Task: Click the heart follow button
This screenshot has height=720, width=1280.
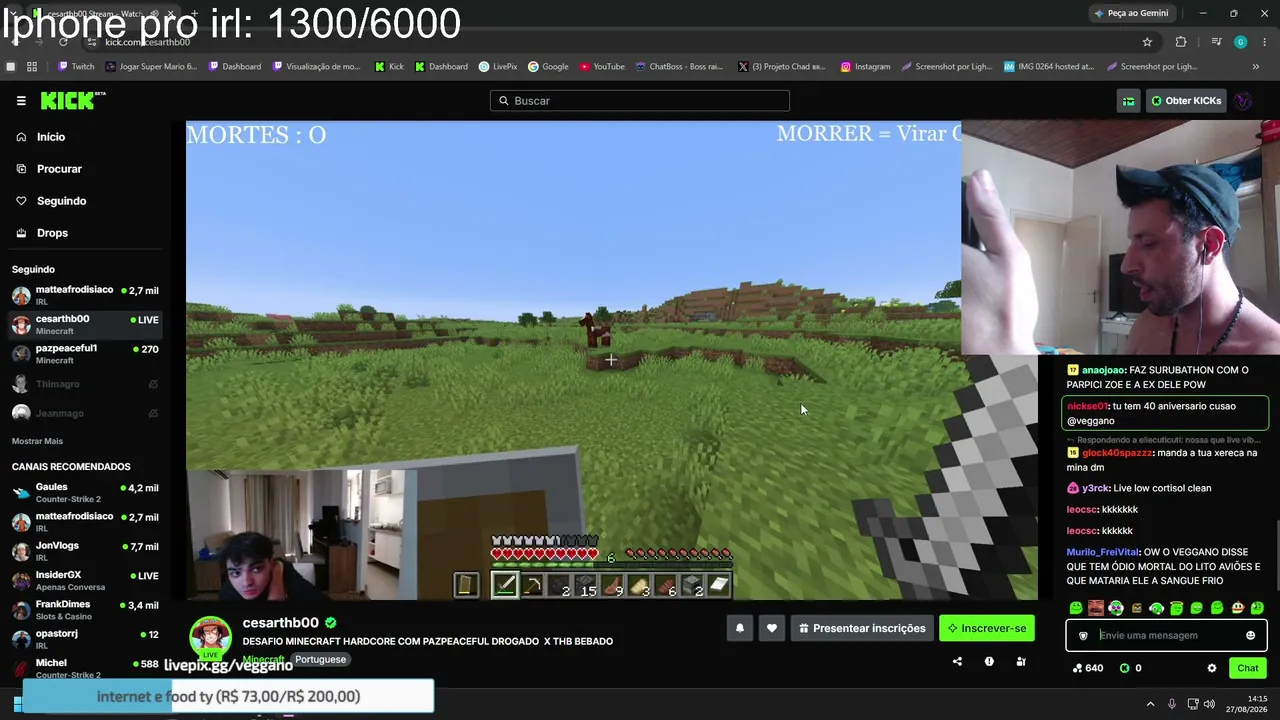Action: [x=771, y=628]
